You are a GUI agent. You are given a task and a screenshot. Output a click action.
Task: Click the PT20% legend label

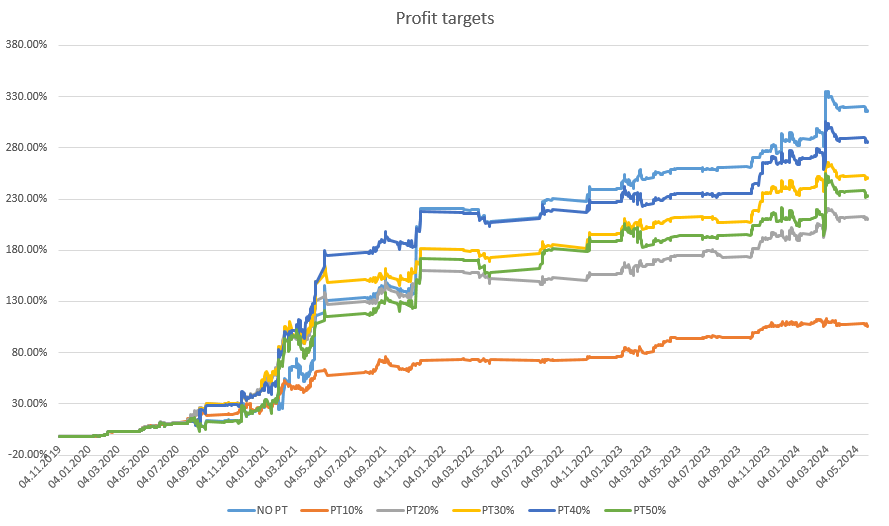tap(423, 510)
